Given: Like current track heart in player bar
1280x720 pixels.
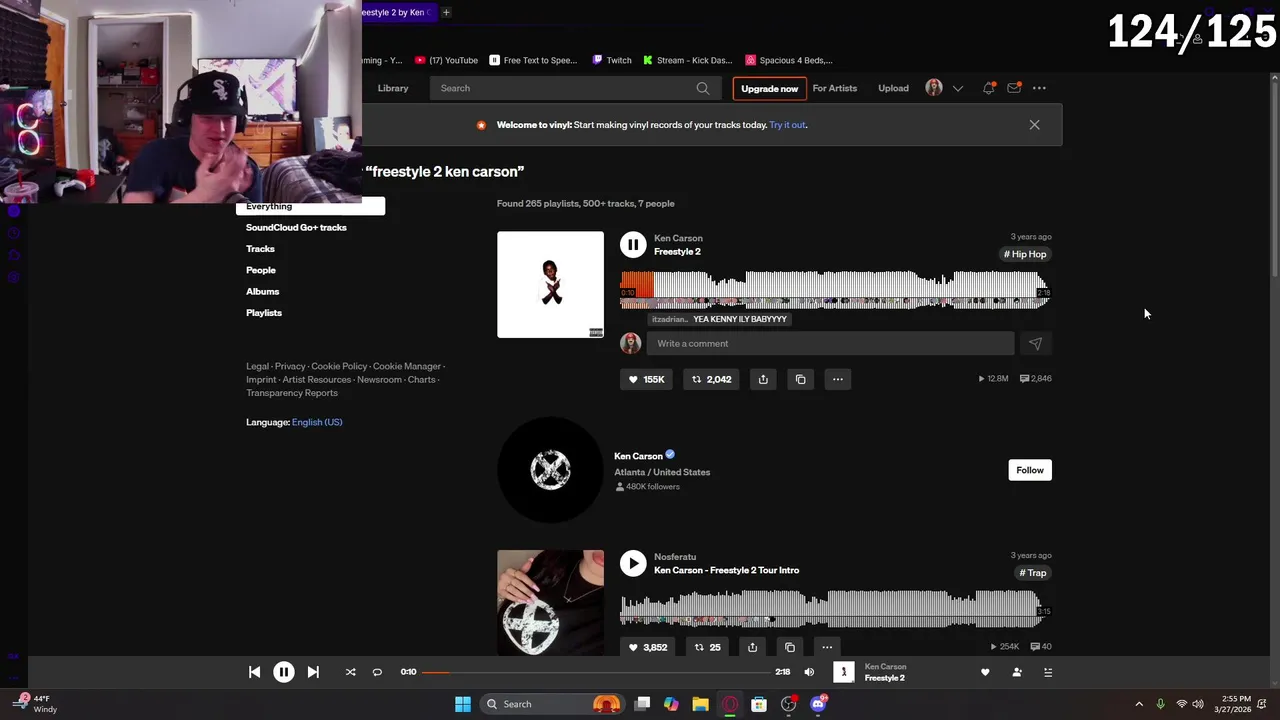Looking at the screenshot, I should [985, 672].
